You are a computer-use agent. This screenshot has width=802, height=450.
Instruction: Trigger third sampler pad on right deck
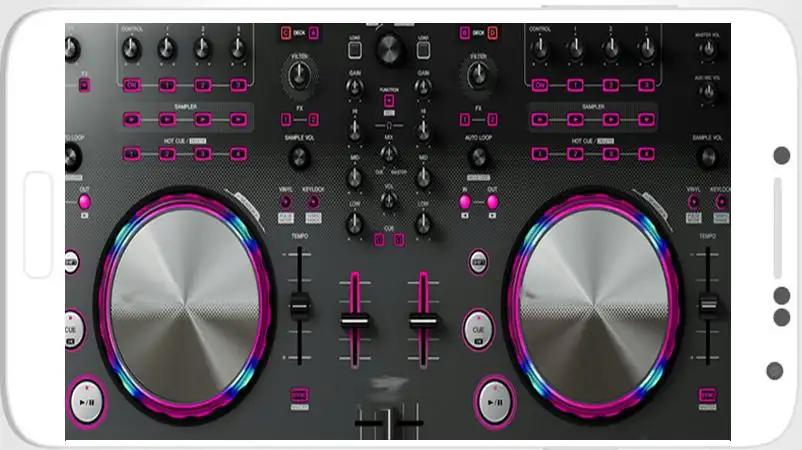[x=611, y=120]
